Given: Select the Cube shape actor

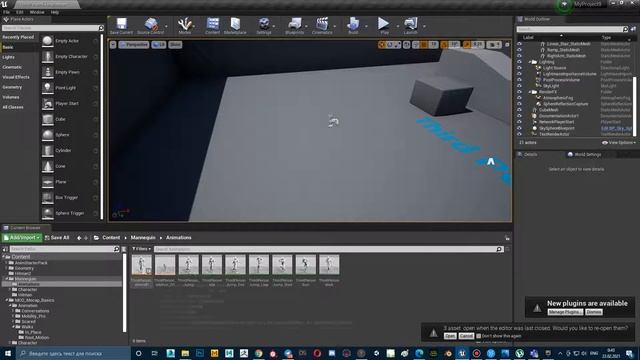Looking at the screenshot, I should 70,119.
